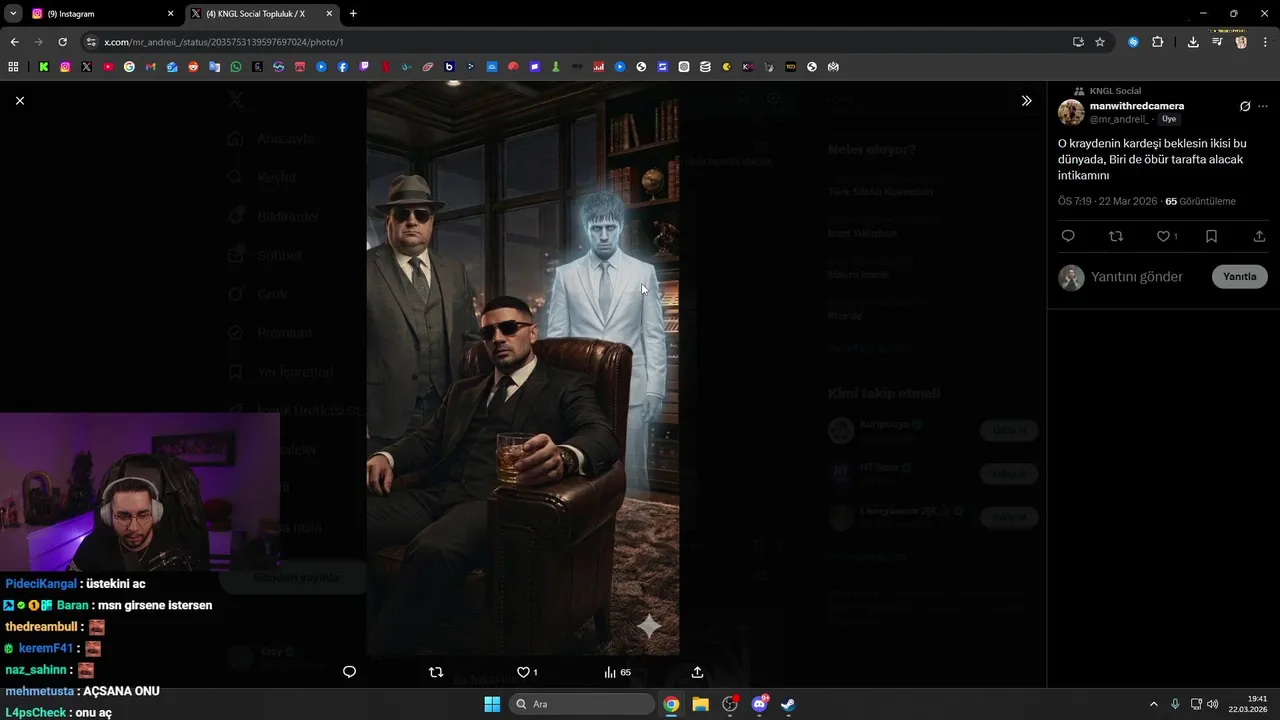Switch to the Instagram browser tab
1280x720 pixels.
coord(100,14)
